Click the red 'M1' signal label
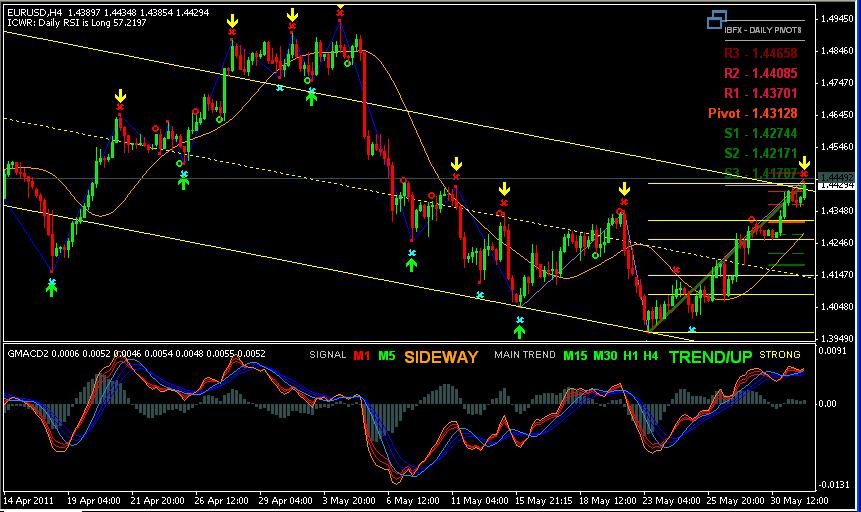This screenshot has width=861, height=512. (x=361, y=355)
